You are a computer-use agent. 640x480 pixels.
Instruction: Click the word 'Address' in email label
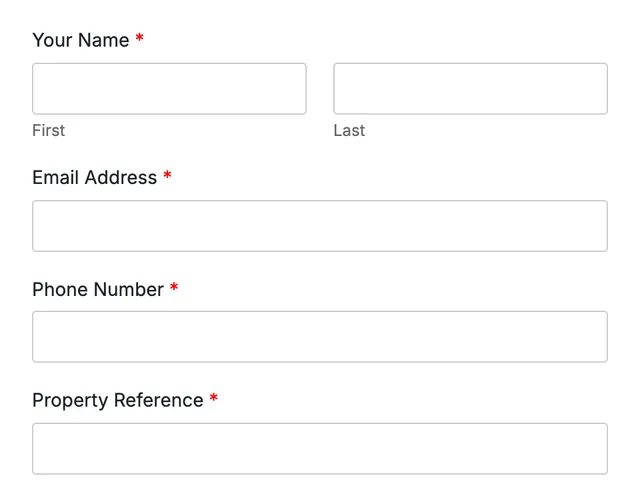[121, 178]
